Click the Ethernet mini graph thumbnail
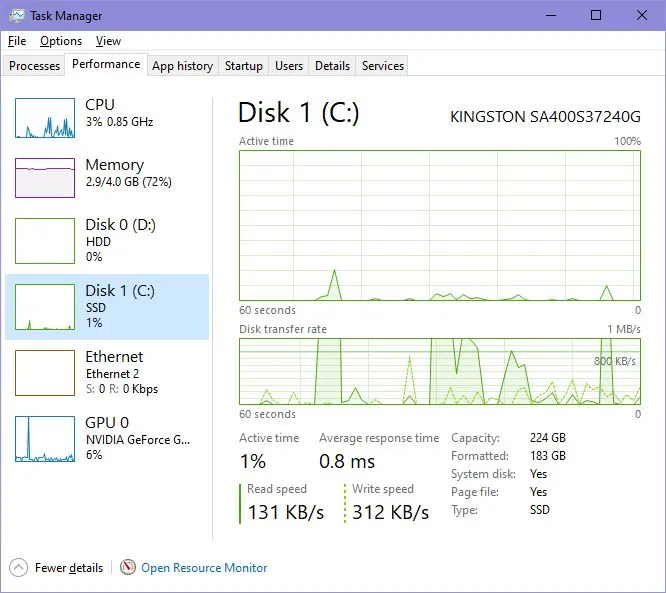 (45, 373)
